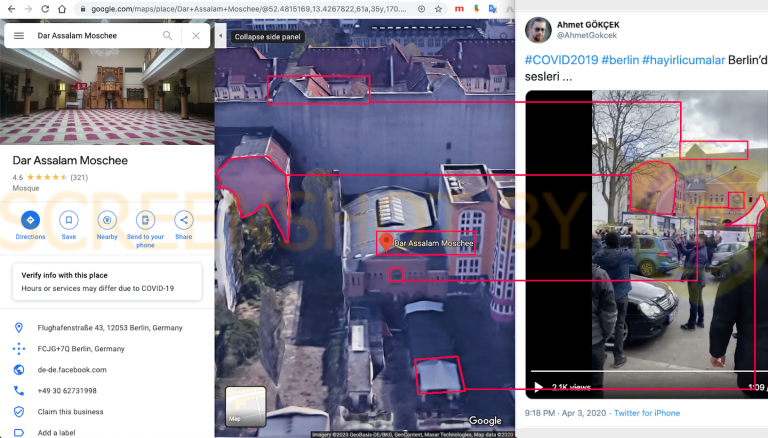The image size is (768, 438).
Task: Clear the Maps search with the X
Action: [x=196, y=36]
